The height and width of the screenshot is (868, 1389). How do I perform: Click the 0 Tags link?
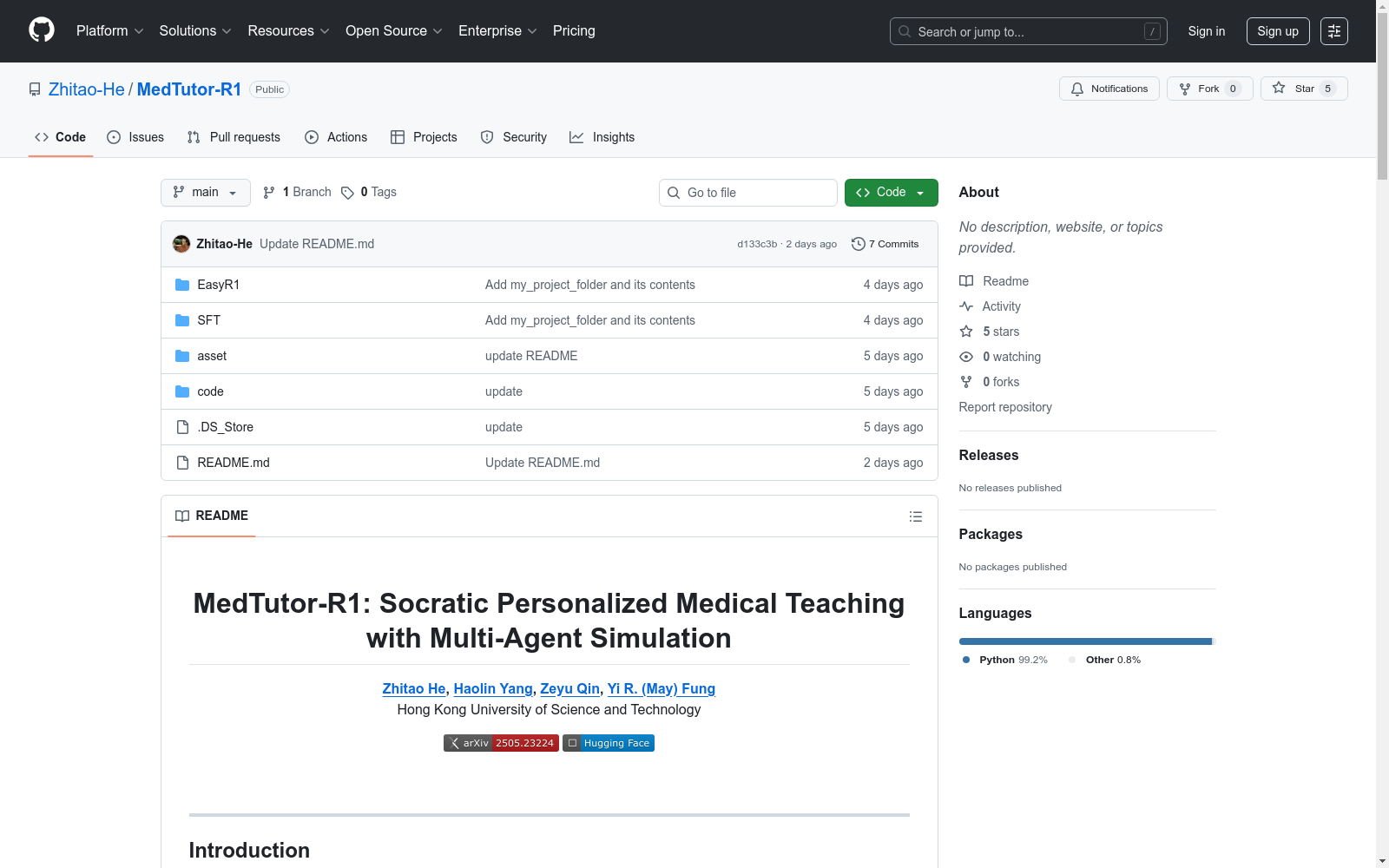[369, 192]
